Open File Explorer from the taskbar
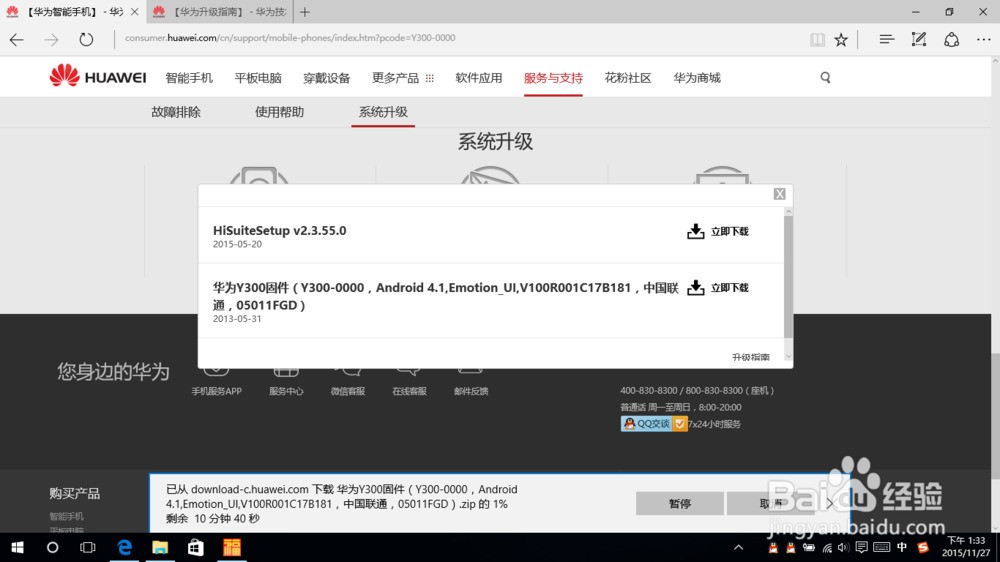This screenshot has width=1000, height=562. 160,547
